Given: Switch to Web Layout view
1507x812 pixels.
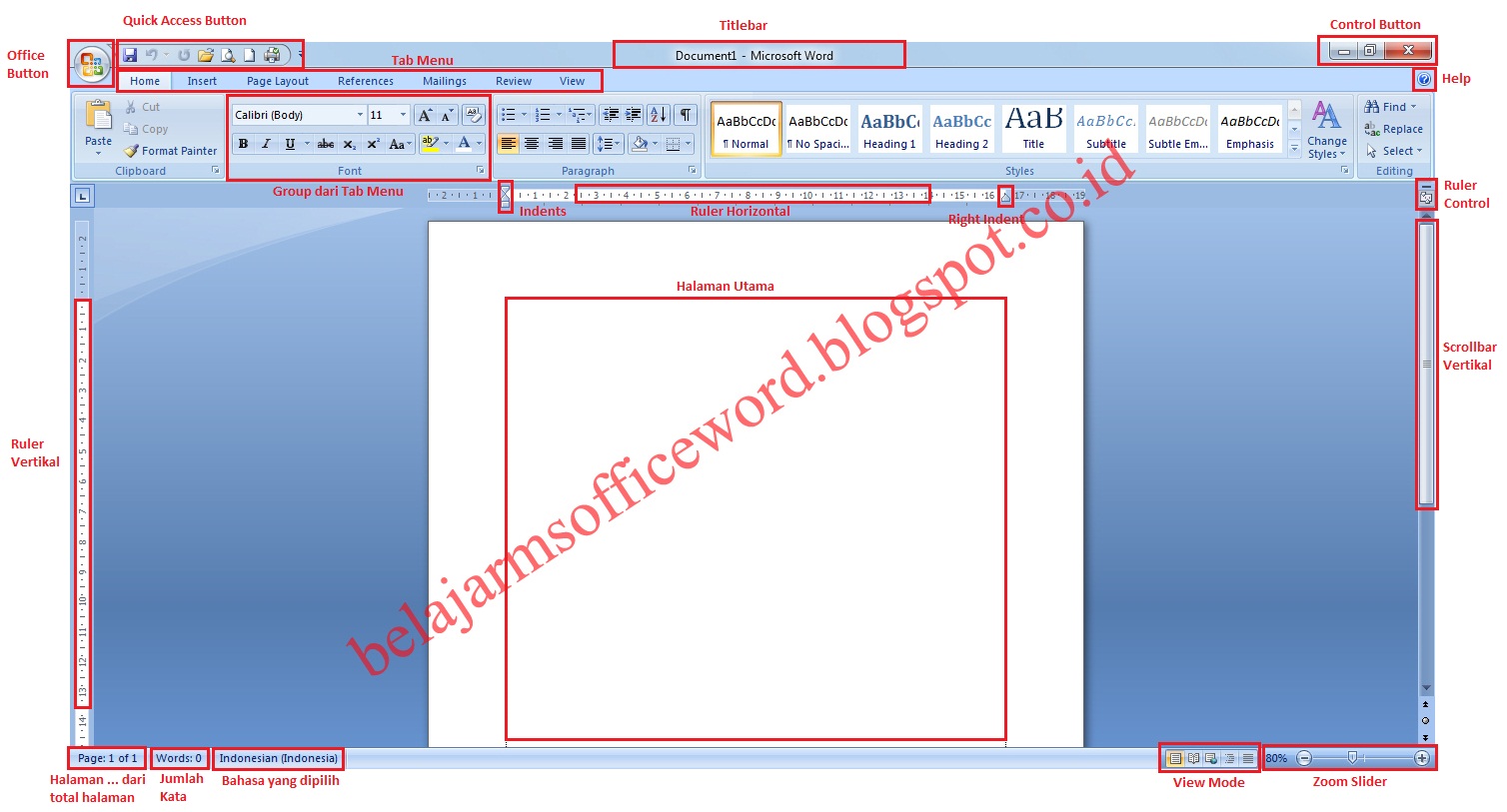Looking at the screenshot, I should coord(1211,758).
